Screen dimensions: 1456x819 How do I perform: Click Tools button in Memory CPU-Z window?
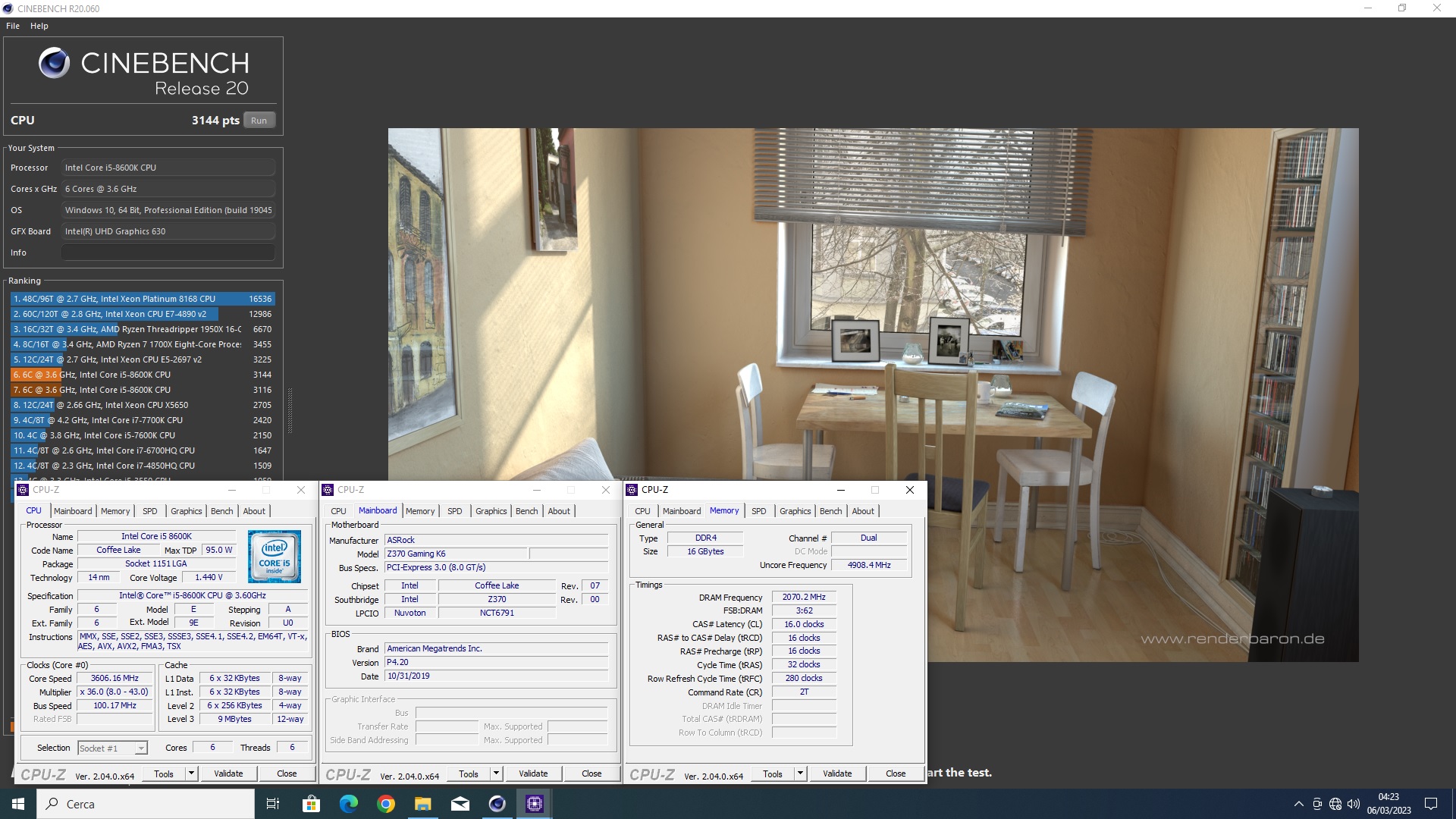pos(773,773)
